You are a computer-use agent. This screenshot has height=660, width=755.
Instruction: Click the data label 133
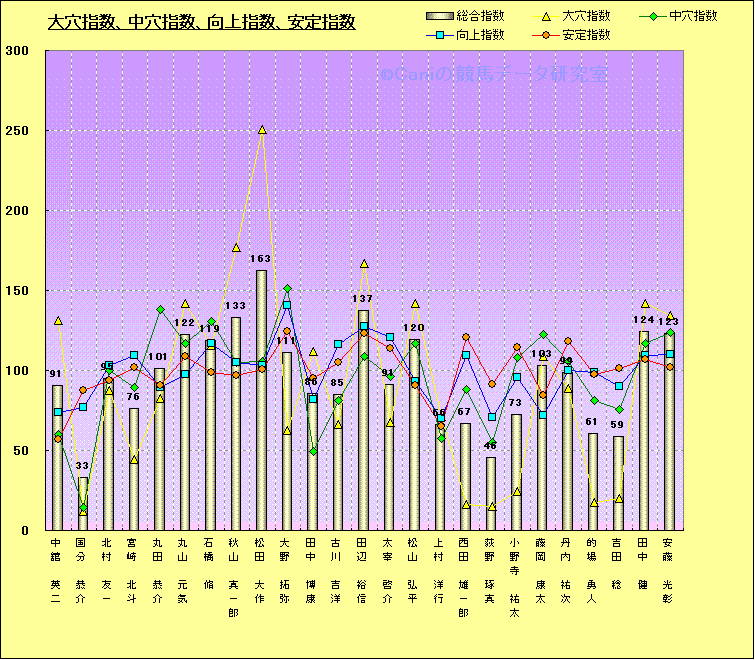[236, 306]
